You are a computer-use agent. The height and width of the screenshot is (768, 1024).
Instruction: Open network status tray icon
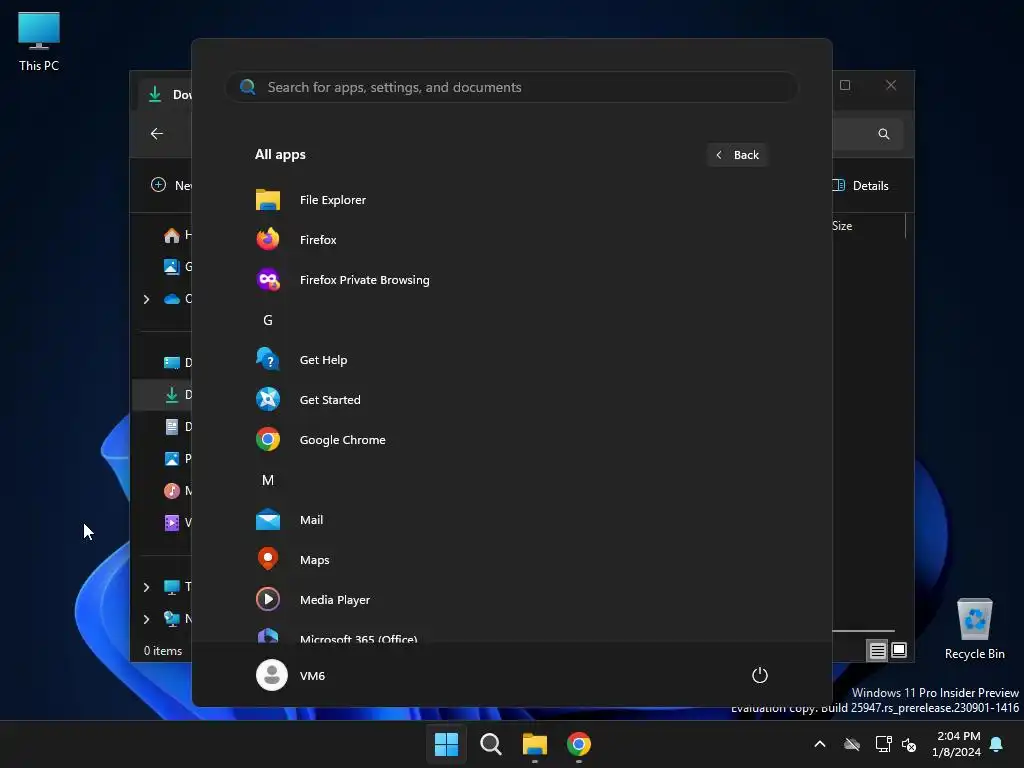click(x=883, y=744)
